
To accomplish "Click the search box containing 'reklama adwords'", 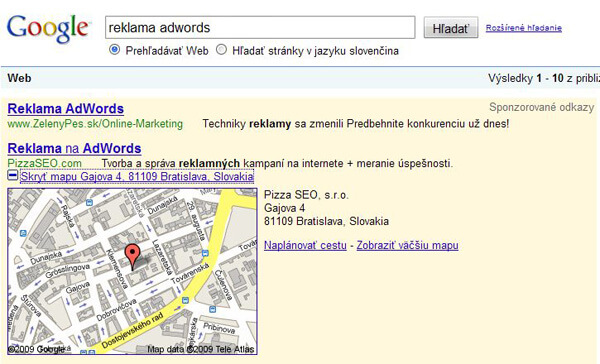I will point(260,27).
